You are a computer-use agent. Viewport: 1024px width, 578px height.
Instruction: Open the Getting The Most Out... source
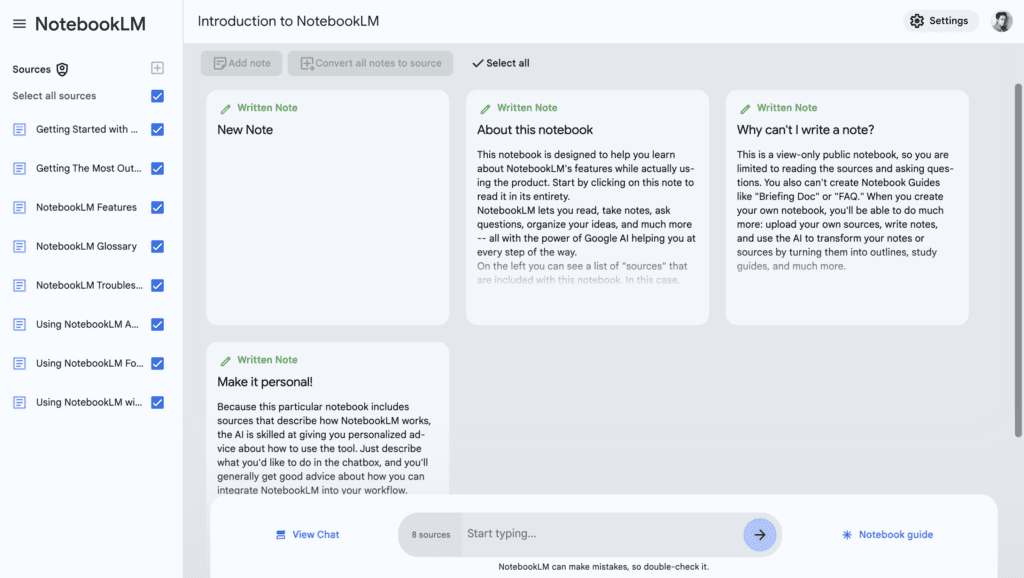click(x=88, y=169)
